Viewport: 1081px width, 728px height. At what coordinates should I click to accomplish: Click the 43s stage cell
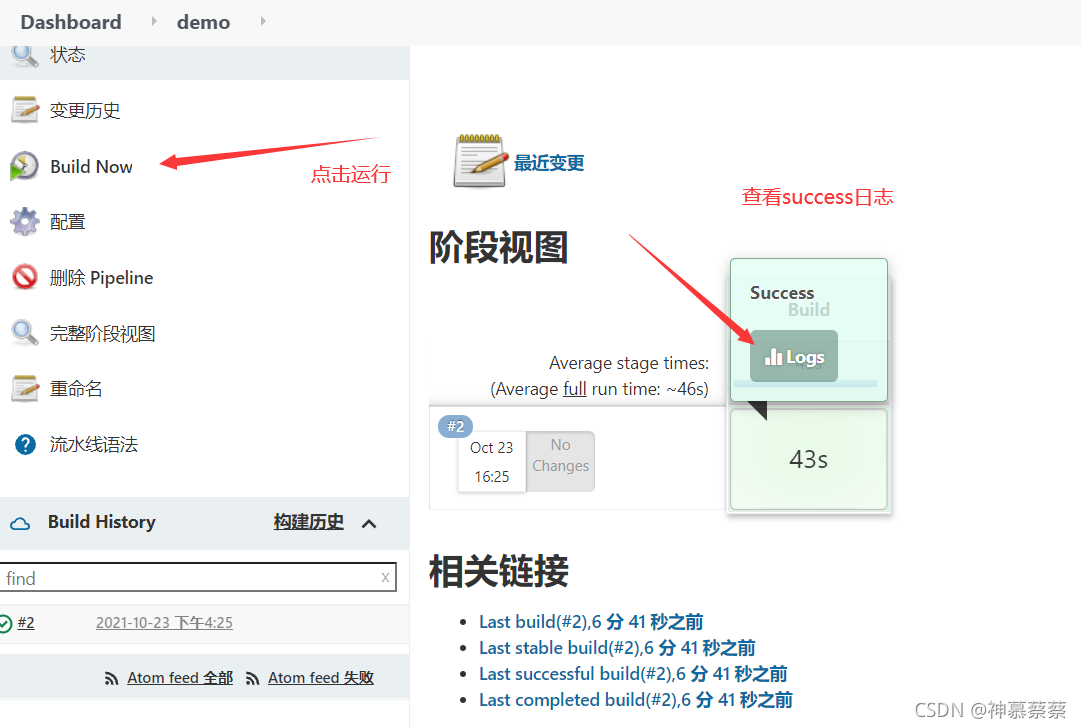[808, 459]
